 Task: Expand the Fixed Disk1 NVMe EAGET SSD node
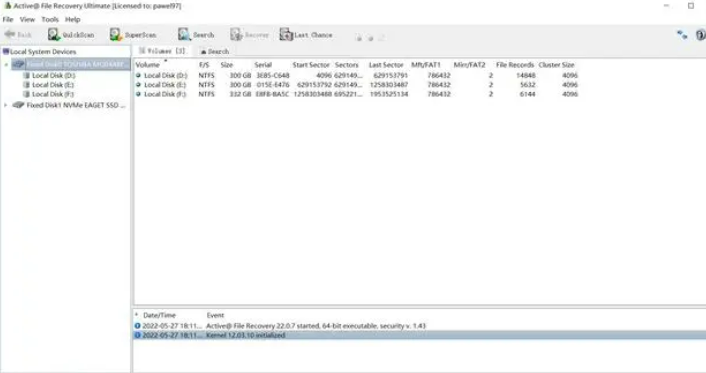(x=6, y=105)
